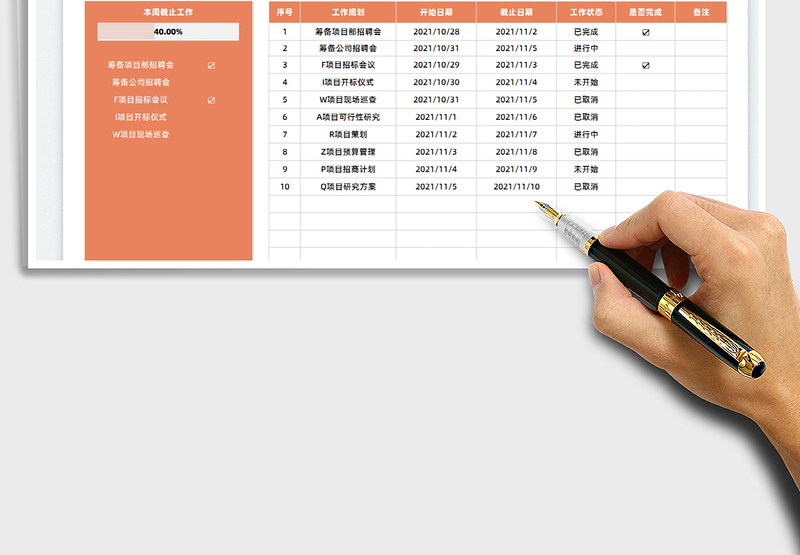
Task: Select the 开始日期 column header
Action: coord(436,13)
